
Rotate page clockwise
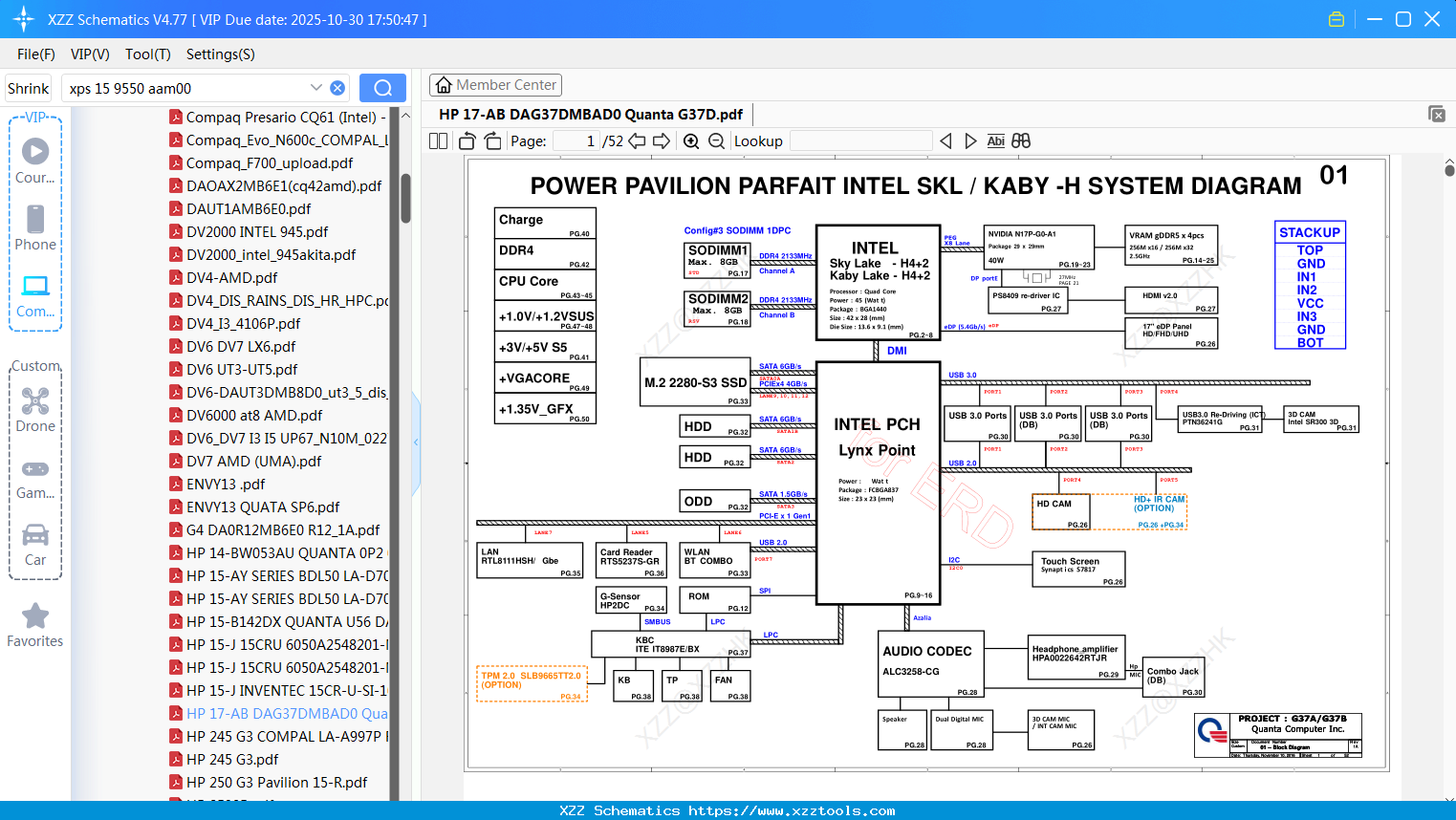(493, 140)
